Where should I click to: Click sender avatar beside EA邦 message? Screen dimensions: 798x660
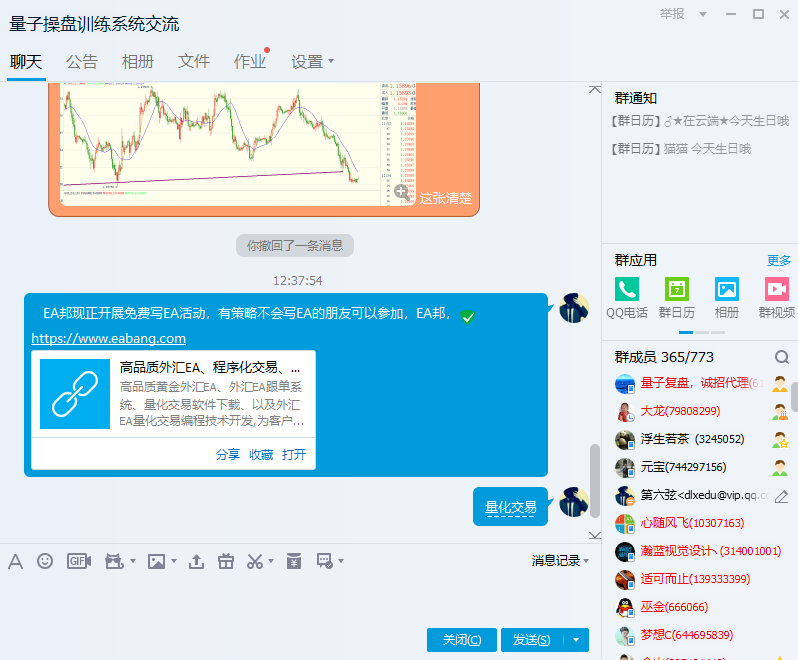click(x=574, y=308)
